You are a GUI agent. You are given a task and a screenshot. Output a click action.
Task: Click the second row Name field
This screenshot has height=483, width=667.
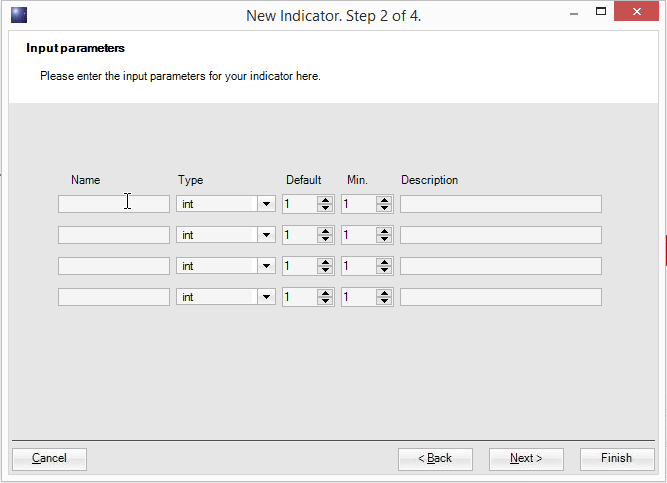click(114, 235)
